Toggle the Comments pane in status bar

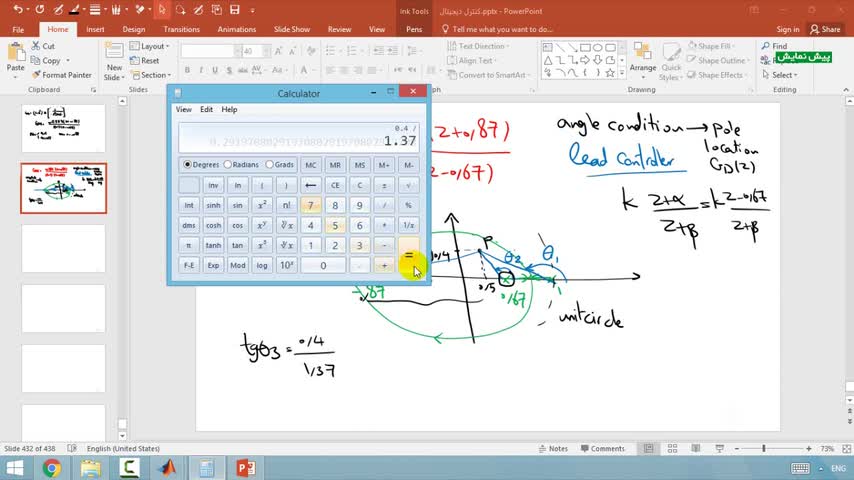602,448
